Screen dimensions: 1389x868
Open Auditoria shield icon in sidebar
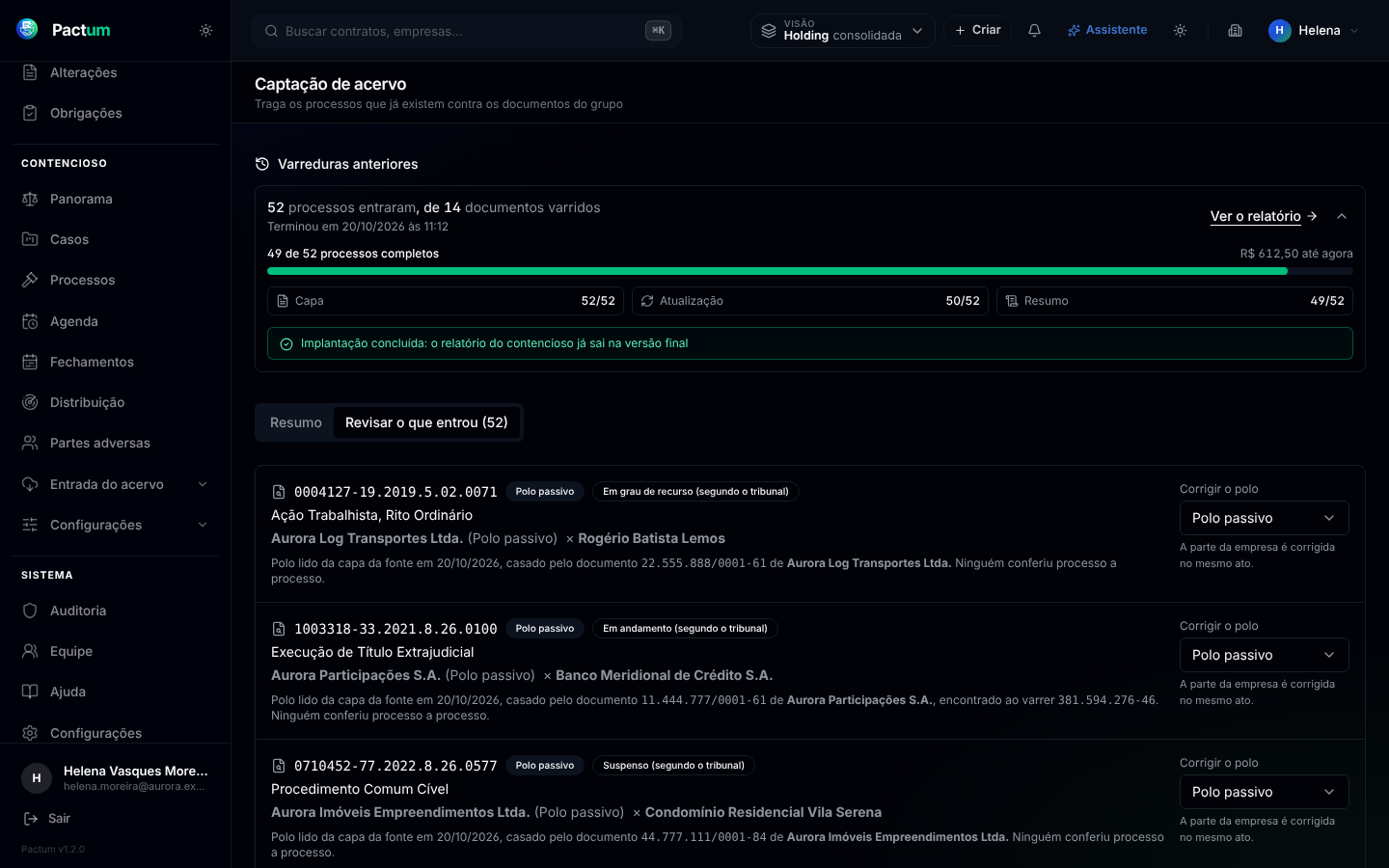click(30, 610)
